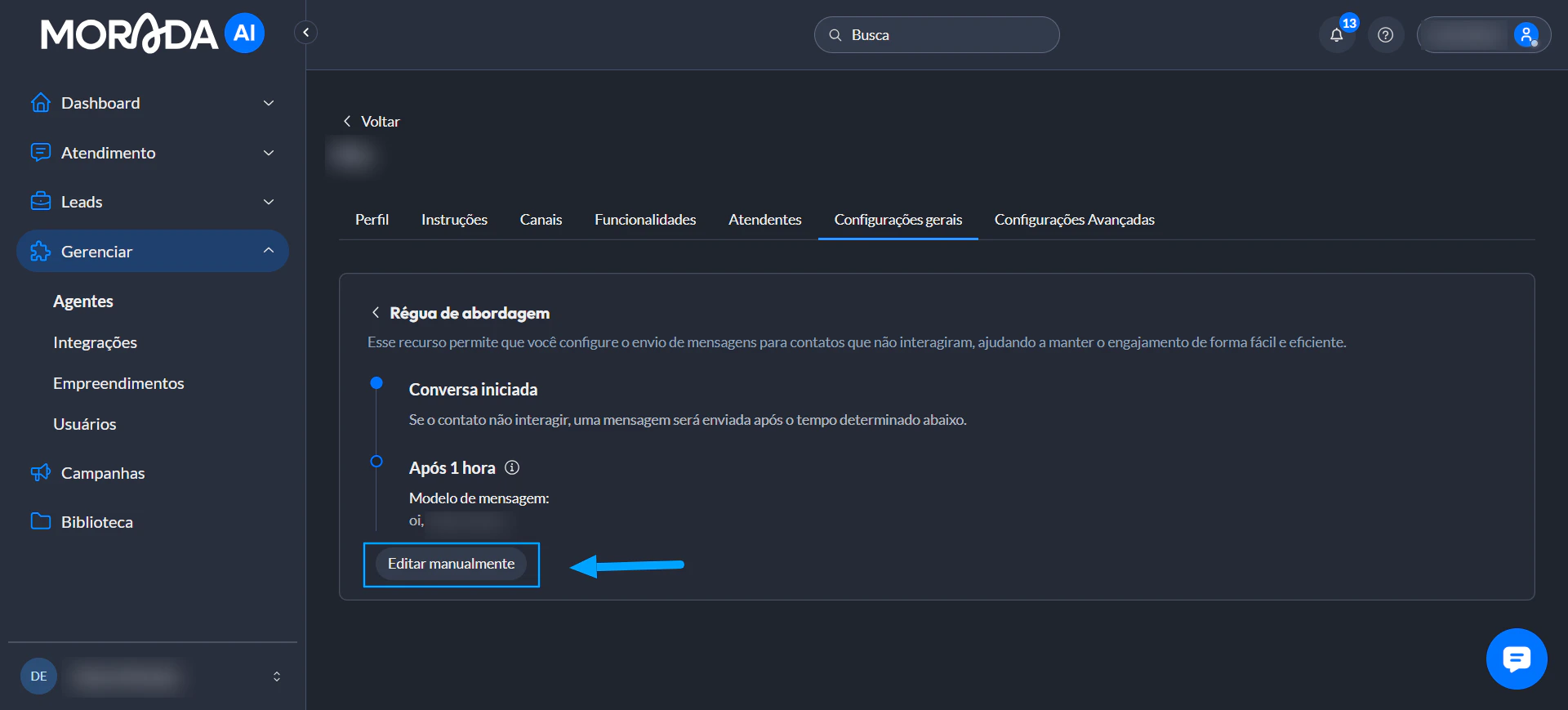Collapse the Gerenciar menu chevron

269,251
